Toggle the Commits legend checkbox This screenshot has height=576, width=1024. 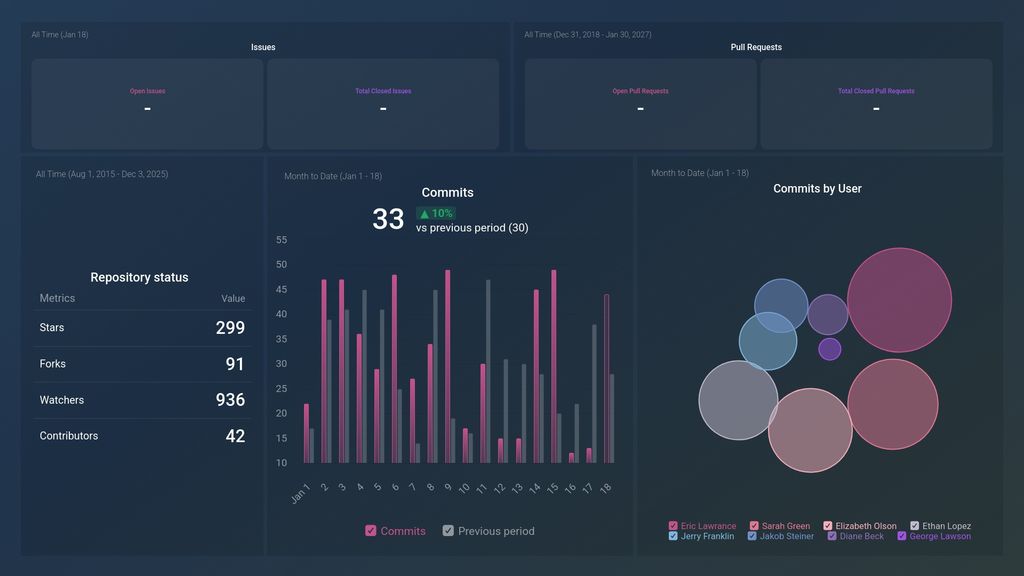pyautogui.click(x=371, y=531)
